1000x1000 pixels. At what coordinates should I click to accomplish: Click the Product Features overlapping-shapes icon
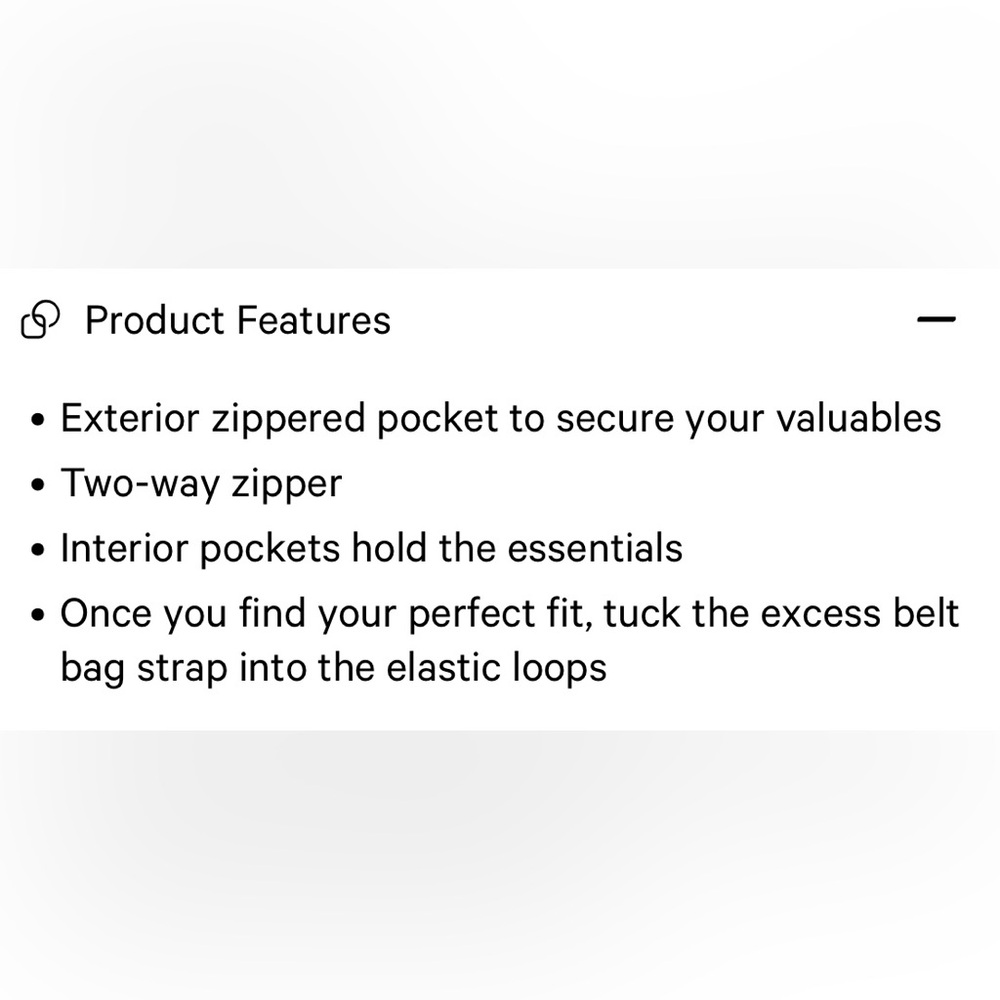pyautogui.click(x=41, y=321)
